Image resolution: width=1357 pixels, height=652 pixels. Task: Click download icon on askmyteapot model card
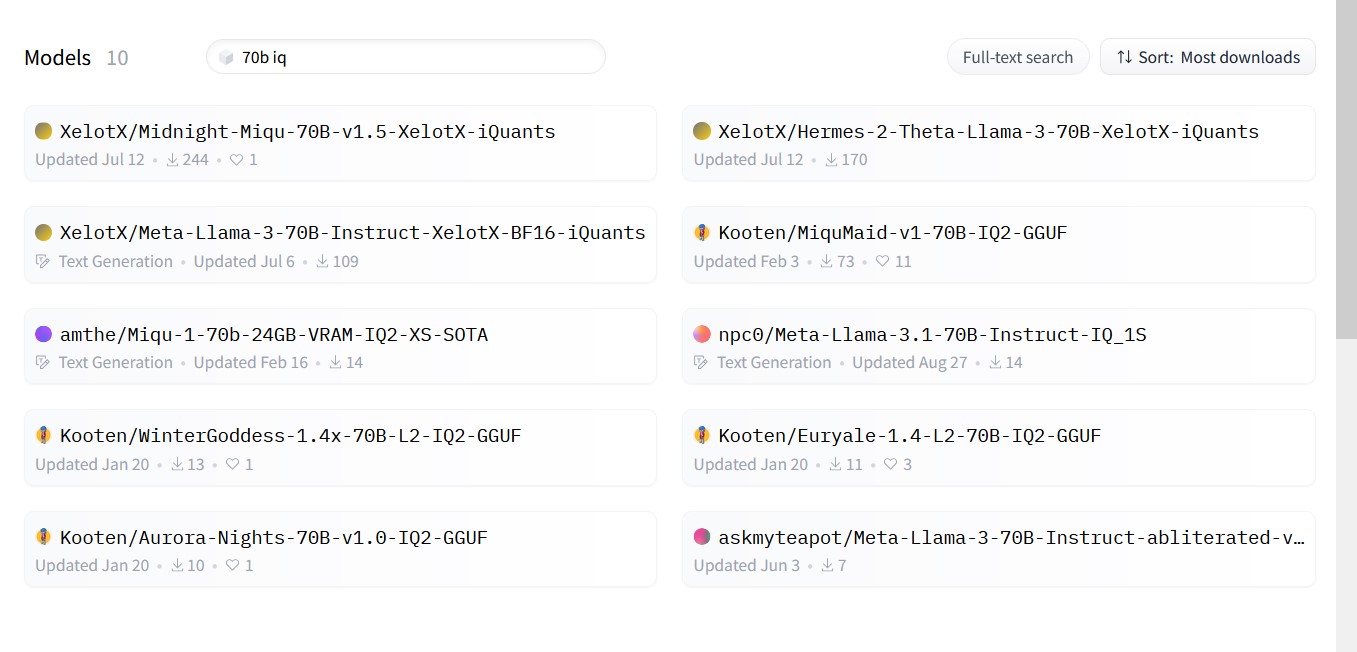[828, 565]
